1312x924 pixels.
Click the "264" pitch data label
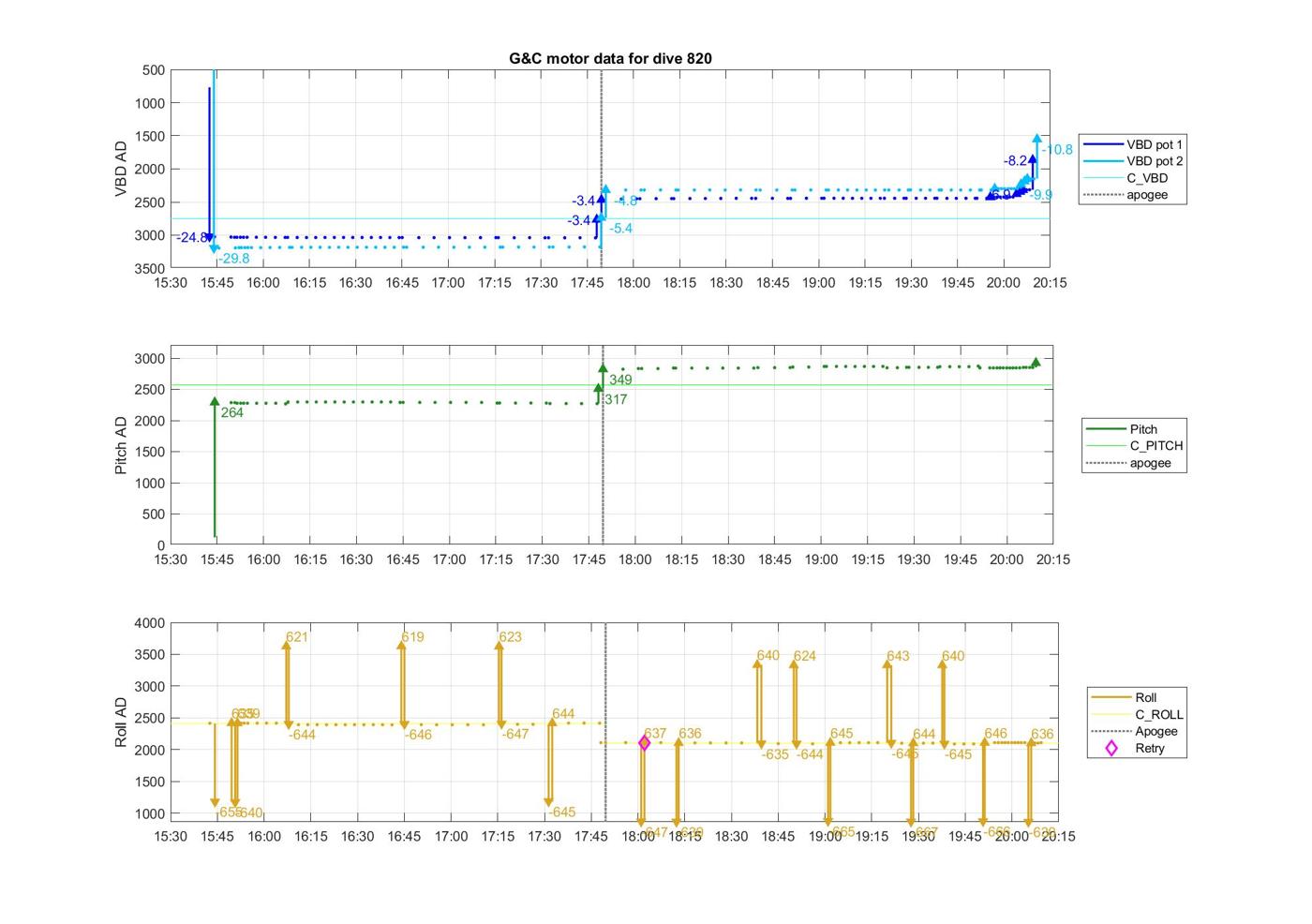[231, 412]
